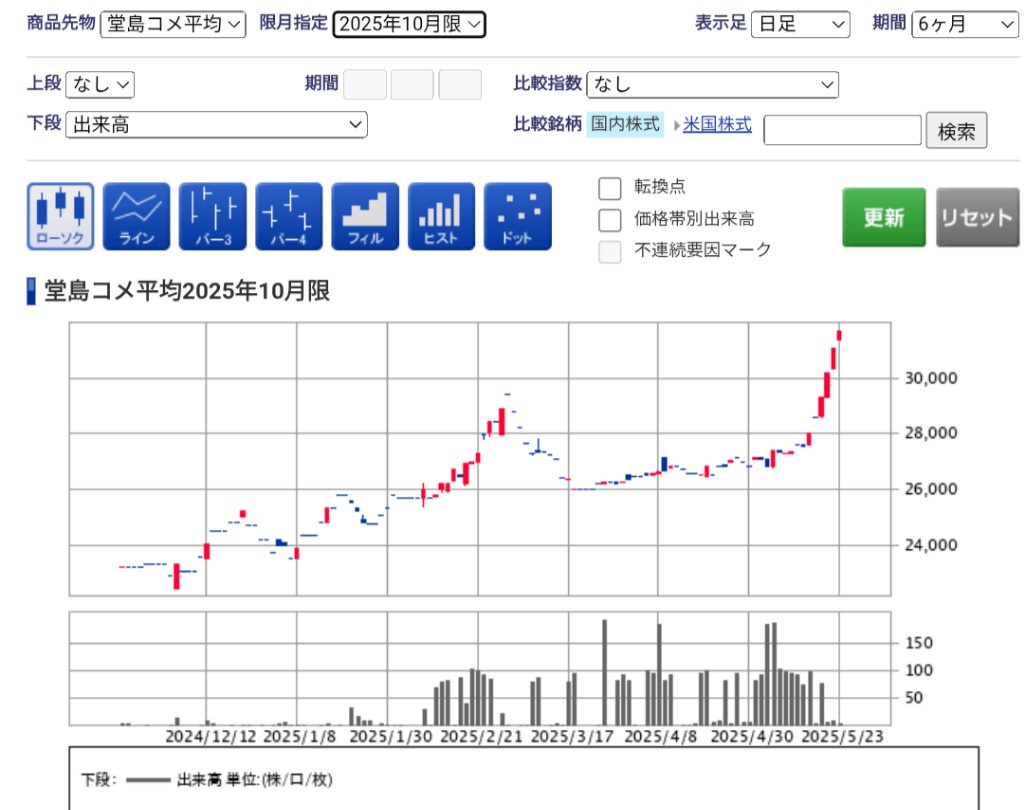Viewport: 1024px width, 810px height.
Task: Click the green 更新 update button
Action: point(884,218)
